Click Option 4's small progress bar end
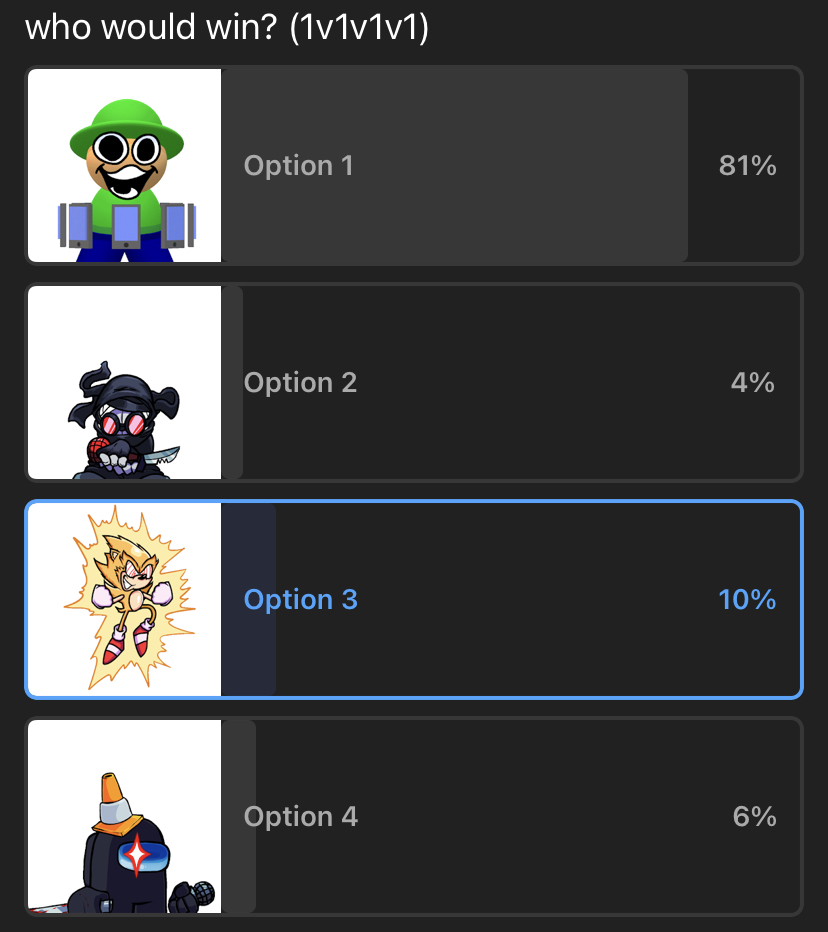The width and height of the screenshot is (828, 932). [240, 870]
